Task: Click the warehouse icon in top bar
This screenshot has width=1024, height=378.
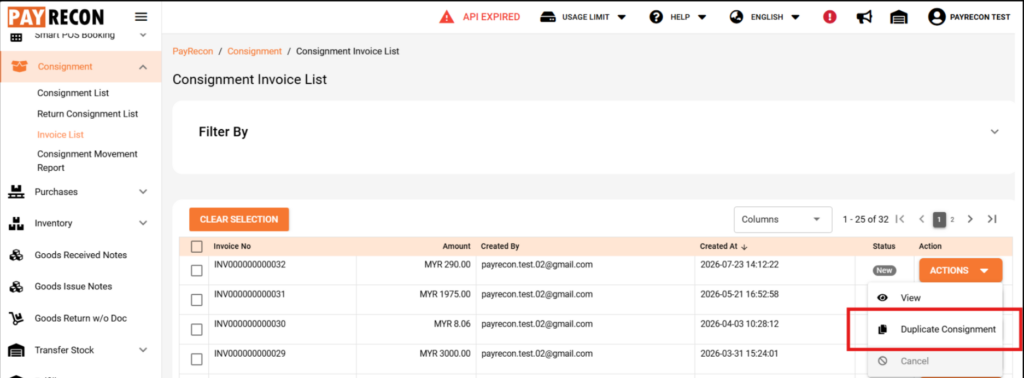Action: [x=899, y=18]
